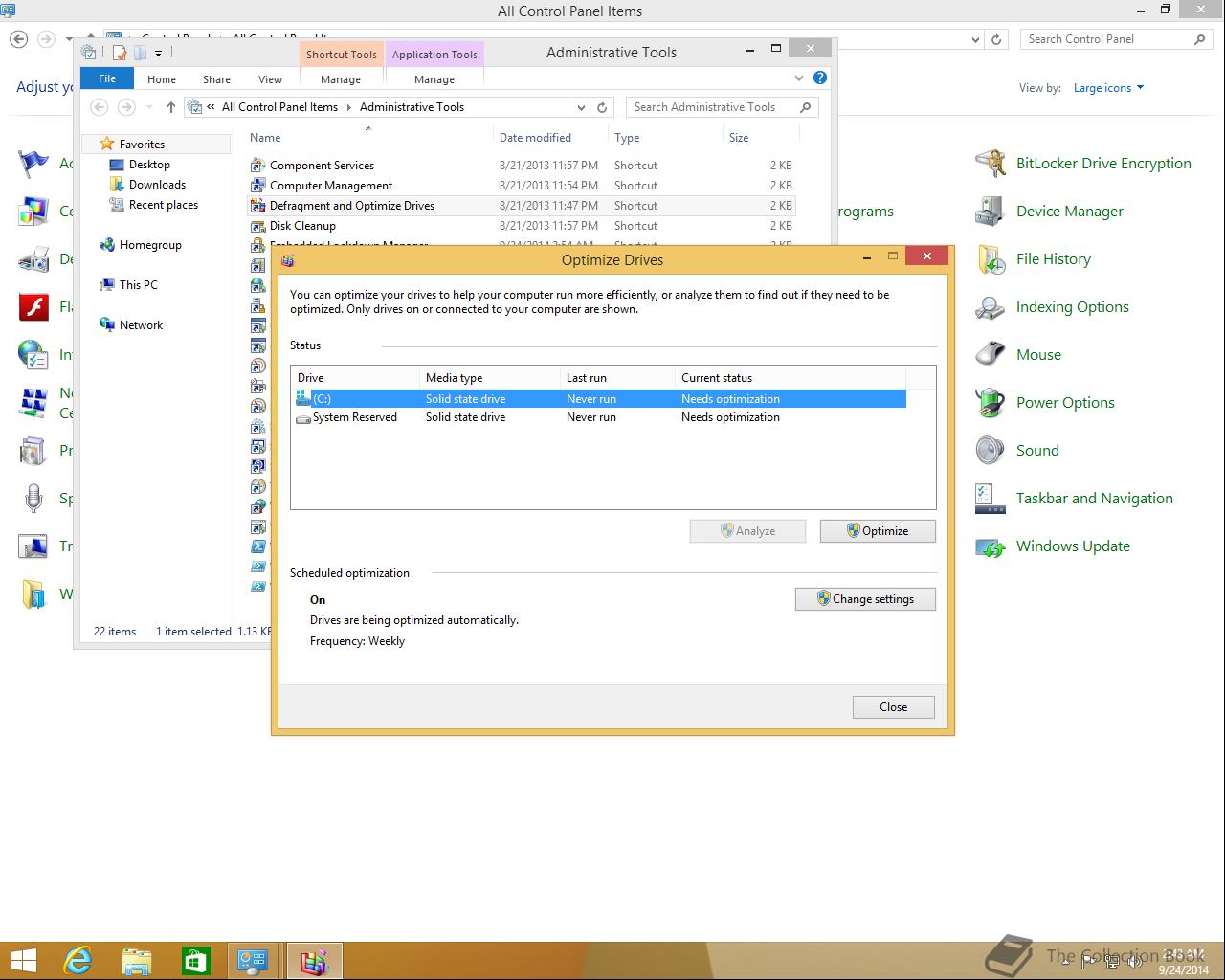Screen dimensions: 1225x980
Task: Click the Optimize button
Action: (x=878, y=531)
